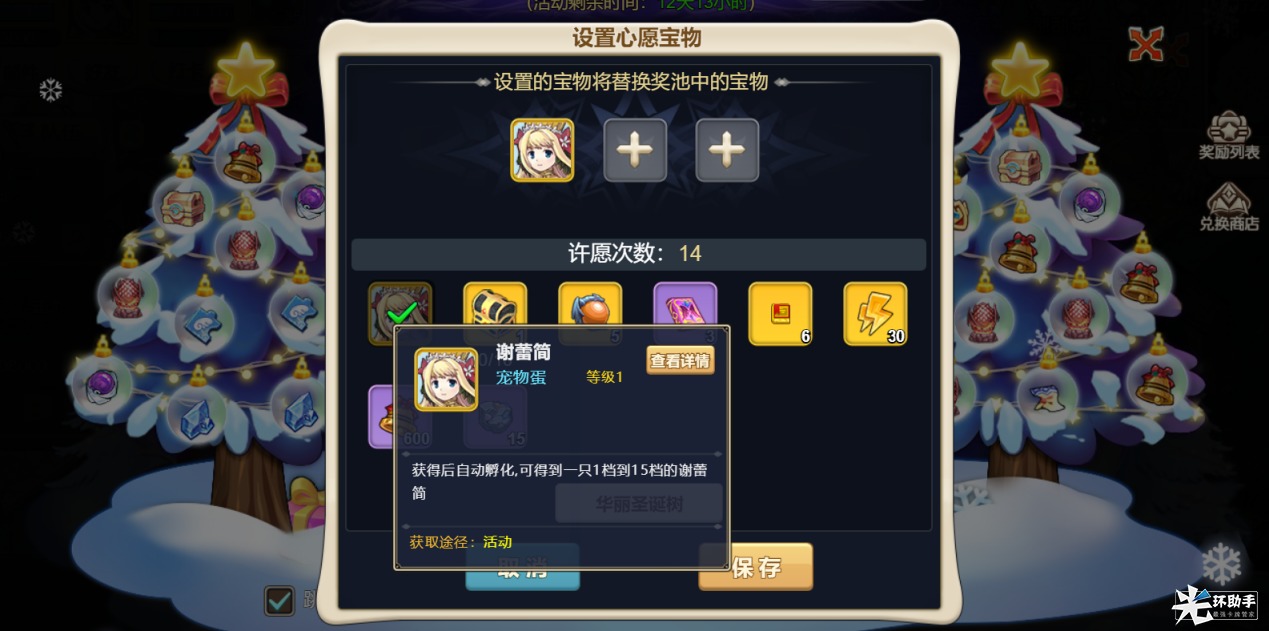Viewport: 1269px width, 631px height.
Task: Toggle the checkbox at bottom left
Action: click(279, 600)
